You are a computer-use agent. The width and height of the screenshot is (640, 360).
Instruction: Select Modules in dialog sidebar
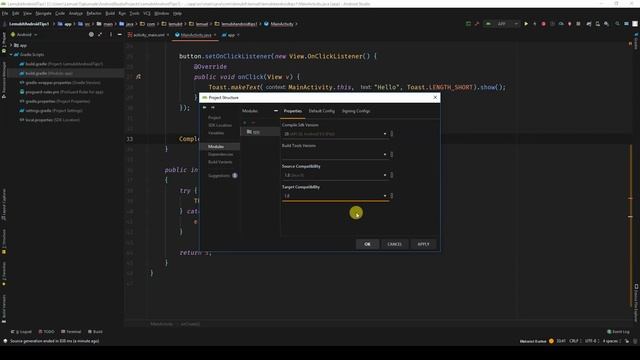216,147
